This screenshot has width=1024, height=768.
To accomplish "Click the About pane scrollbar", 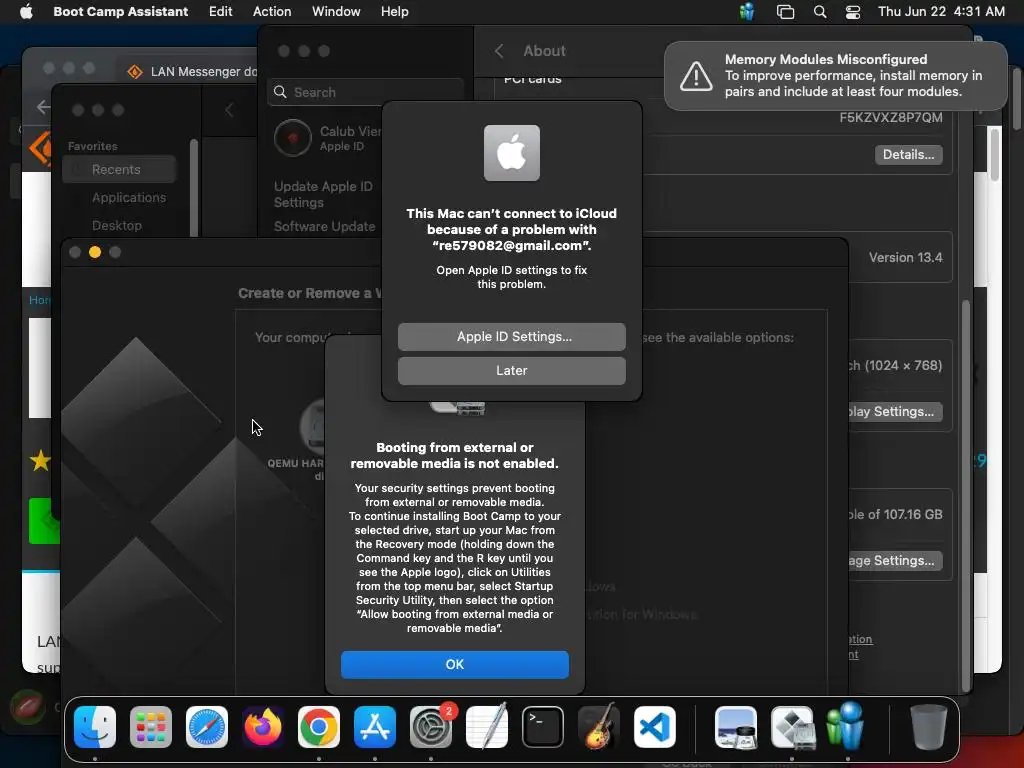I will coord(967,496).
